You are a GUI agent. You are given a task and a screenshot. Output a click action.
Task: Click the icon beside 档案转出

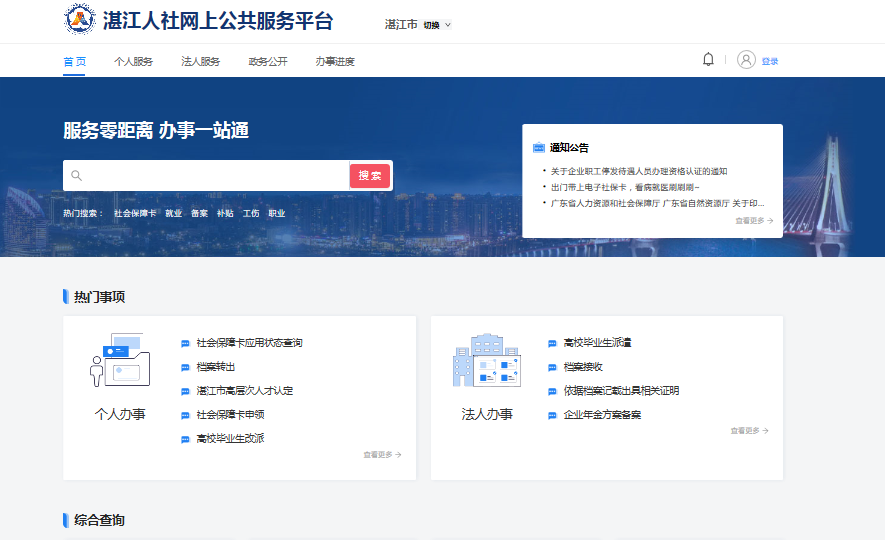point(185,367)
